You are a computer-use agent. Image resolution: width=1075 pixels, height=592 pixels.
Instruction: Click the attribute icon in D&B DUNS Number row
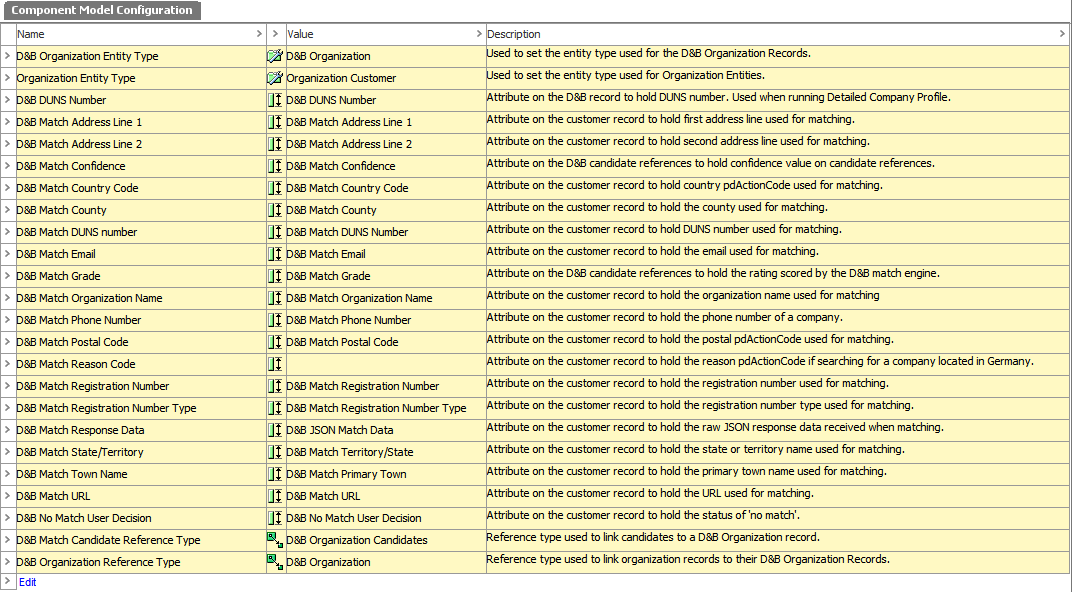tap(275, 100)
